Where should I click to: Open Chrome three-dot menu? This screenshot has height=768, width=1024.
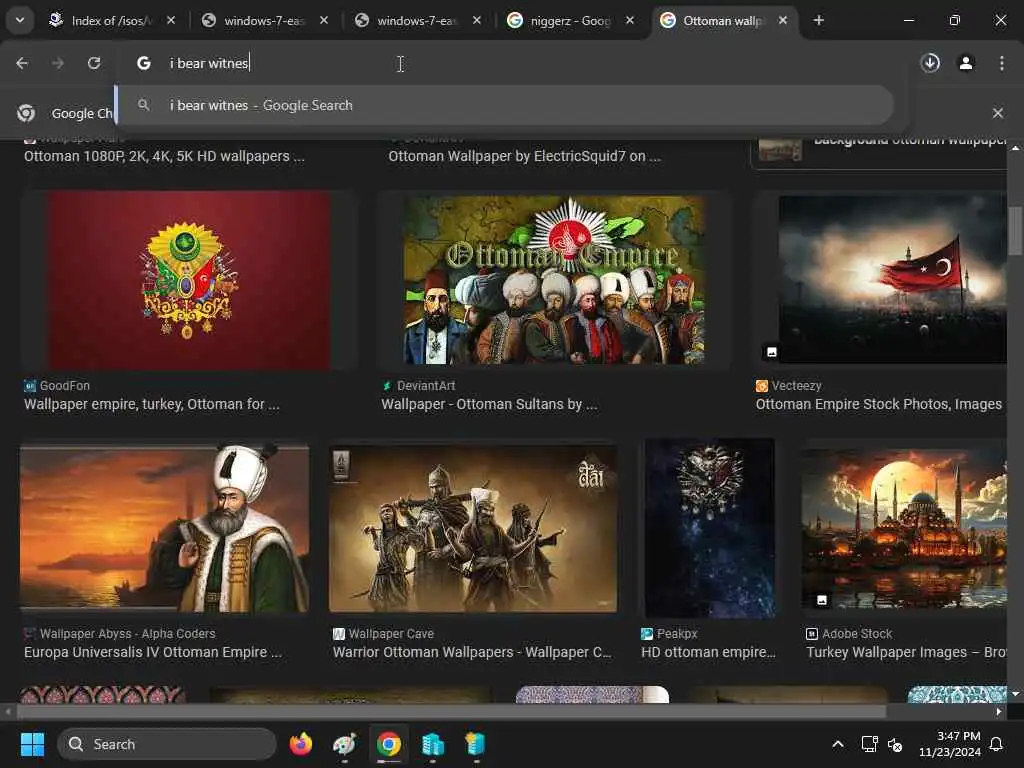pos(1002,63)
